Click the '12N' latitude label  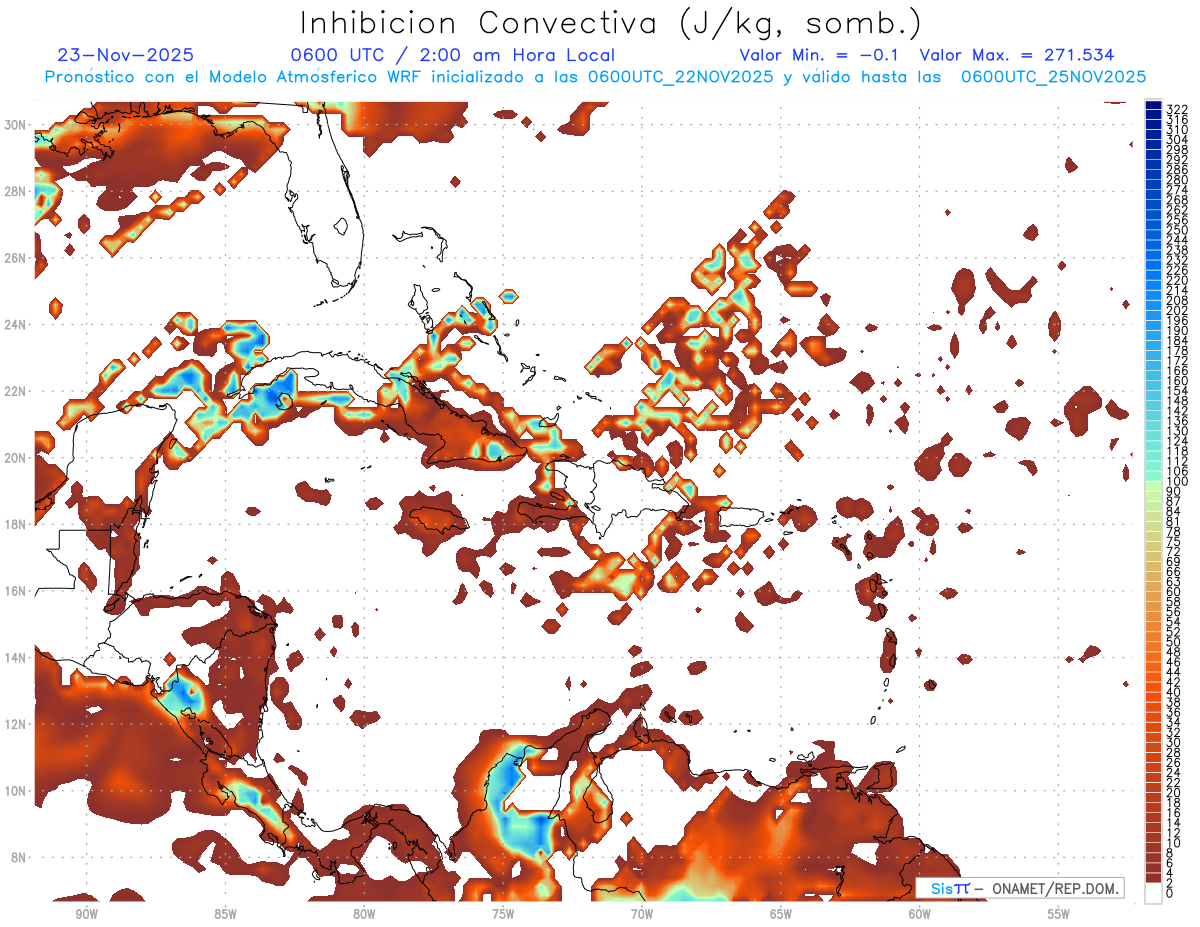[17, 724]
